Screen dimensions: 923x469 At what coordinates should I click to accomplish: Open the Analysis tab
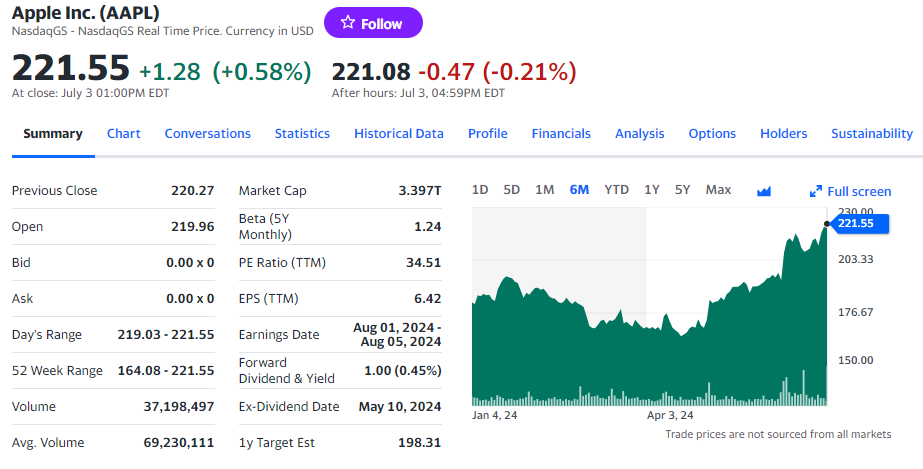pyautogui.click(x=640, y=134)
